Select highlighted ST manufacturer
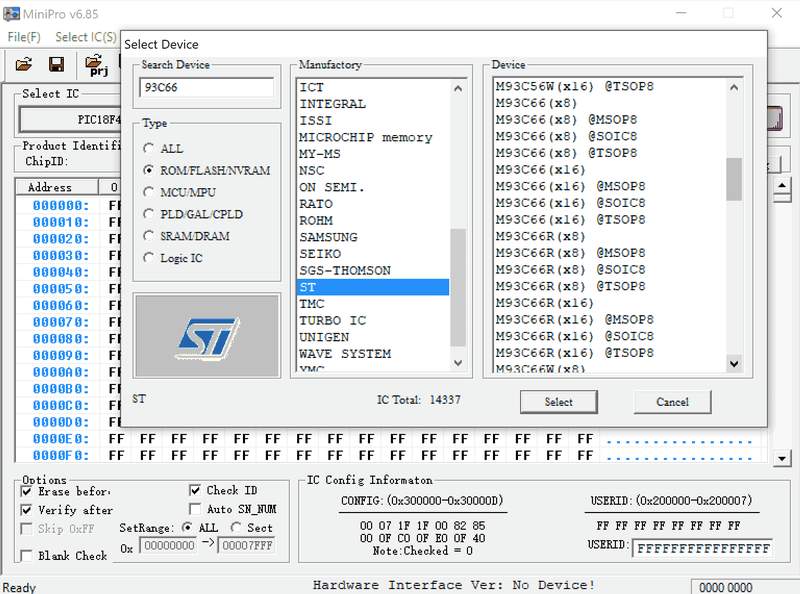Image resolution: width=800 pixels, height=594 pixels. point(372,287)
